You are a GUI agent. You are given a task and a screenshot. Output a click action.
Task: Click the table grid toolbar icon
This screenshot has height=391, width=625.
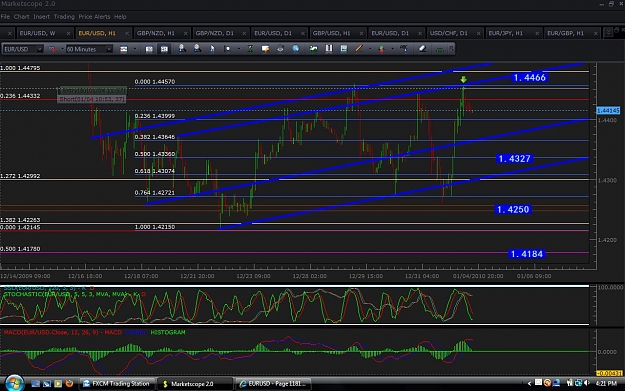[344, 49]
